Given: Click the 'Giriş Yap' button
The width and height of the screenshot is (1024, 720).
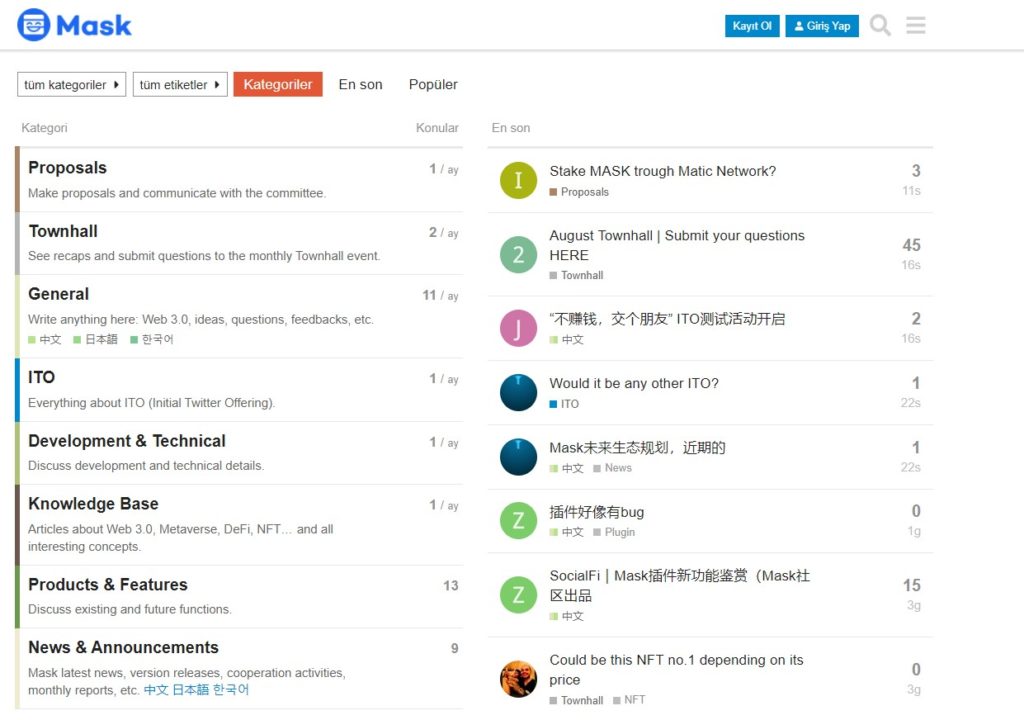Looking at the screenshot, I should [822, 26].
